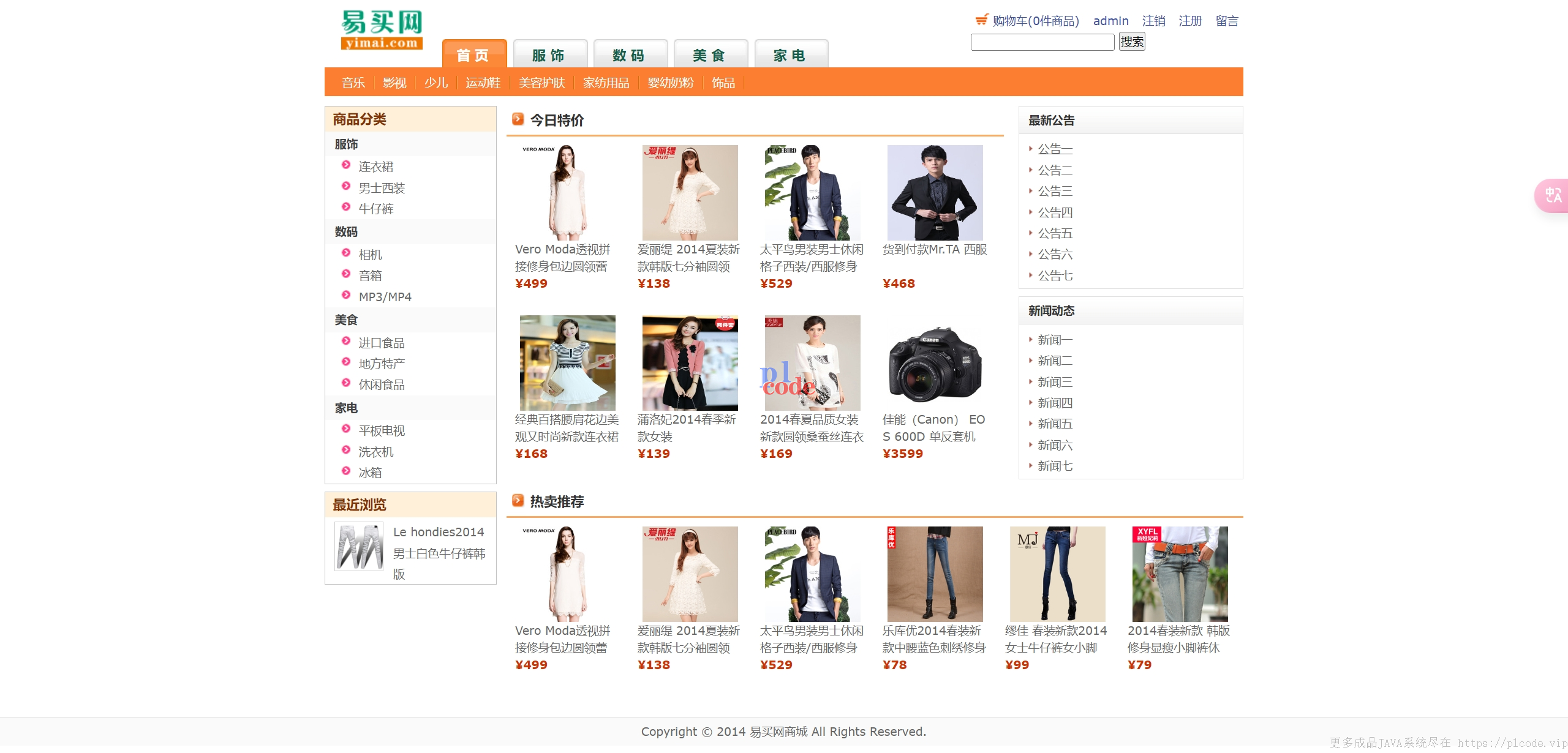
Task: Open the 地方特产 category
Action: 382,364
